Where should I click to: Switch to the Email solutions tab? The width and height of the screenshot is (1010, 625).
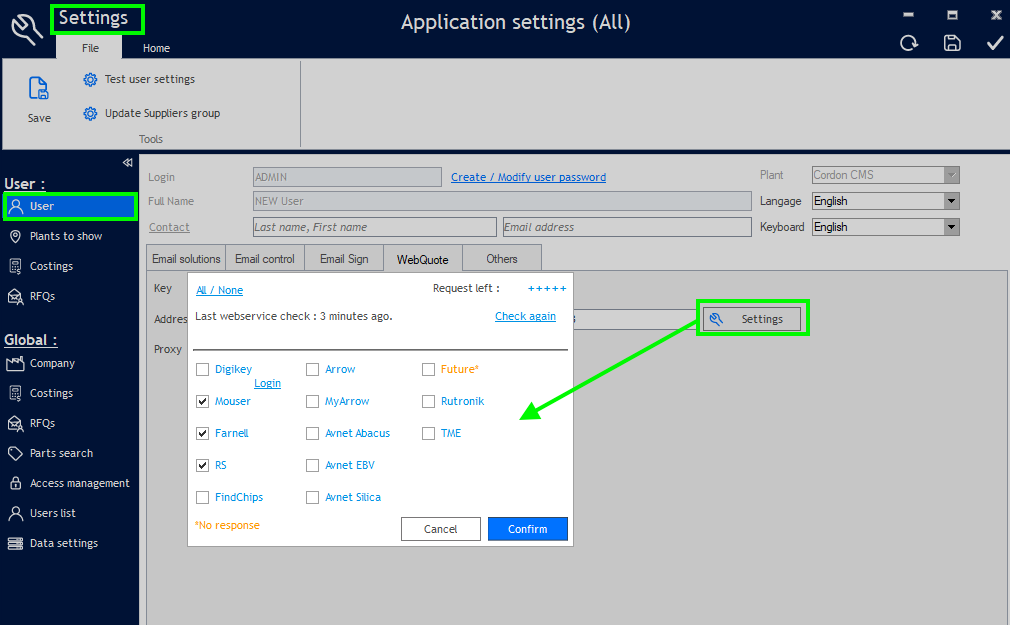tap(186, 259)
